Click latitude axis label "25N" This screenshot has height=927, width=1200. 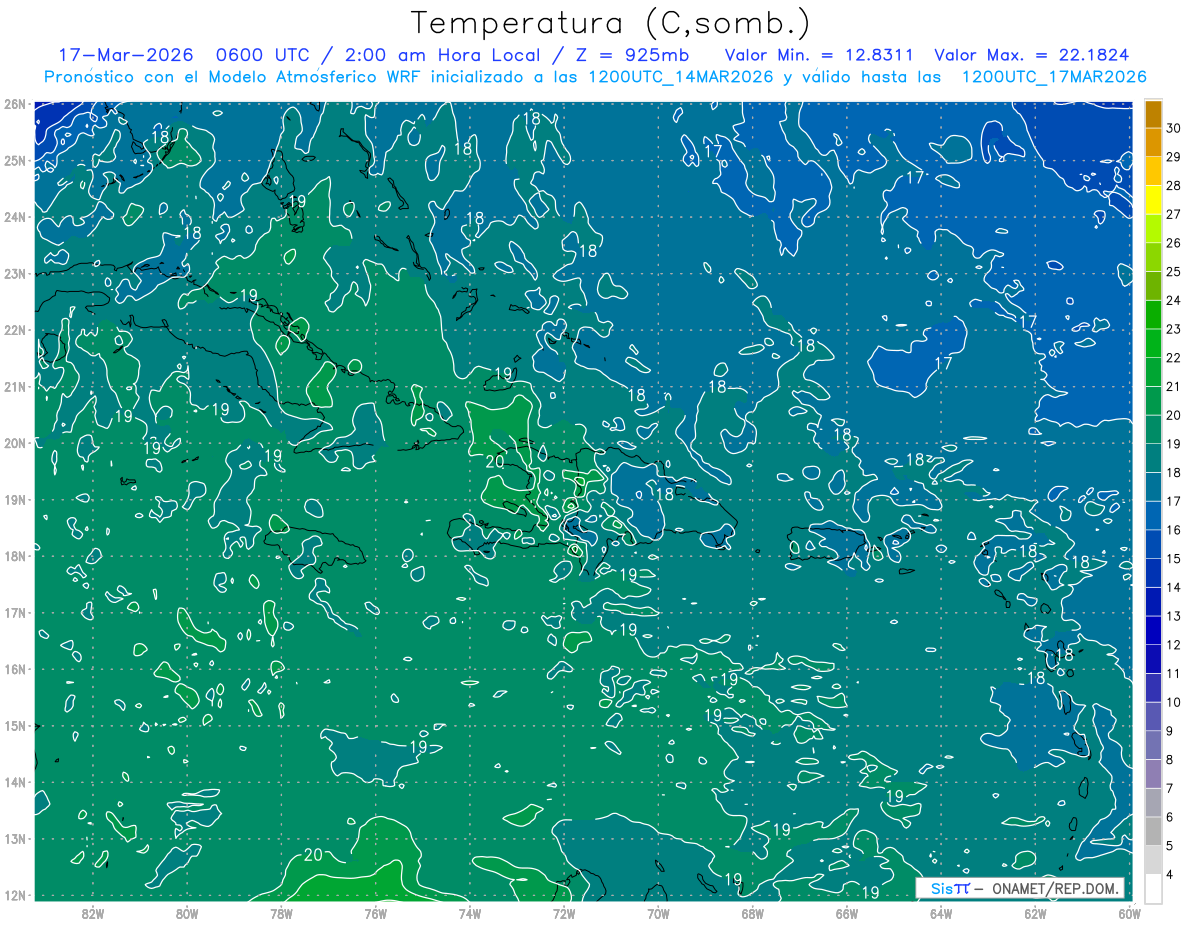point(14,160)
